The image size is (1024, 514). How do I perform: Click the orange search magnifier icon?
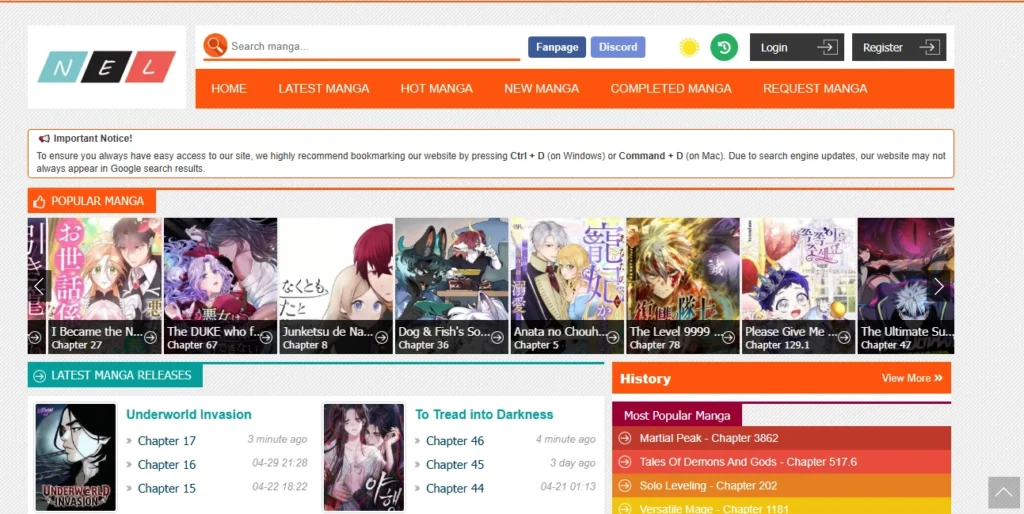[215, 46]
